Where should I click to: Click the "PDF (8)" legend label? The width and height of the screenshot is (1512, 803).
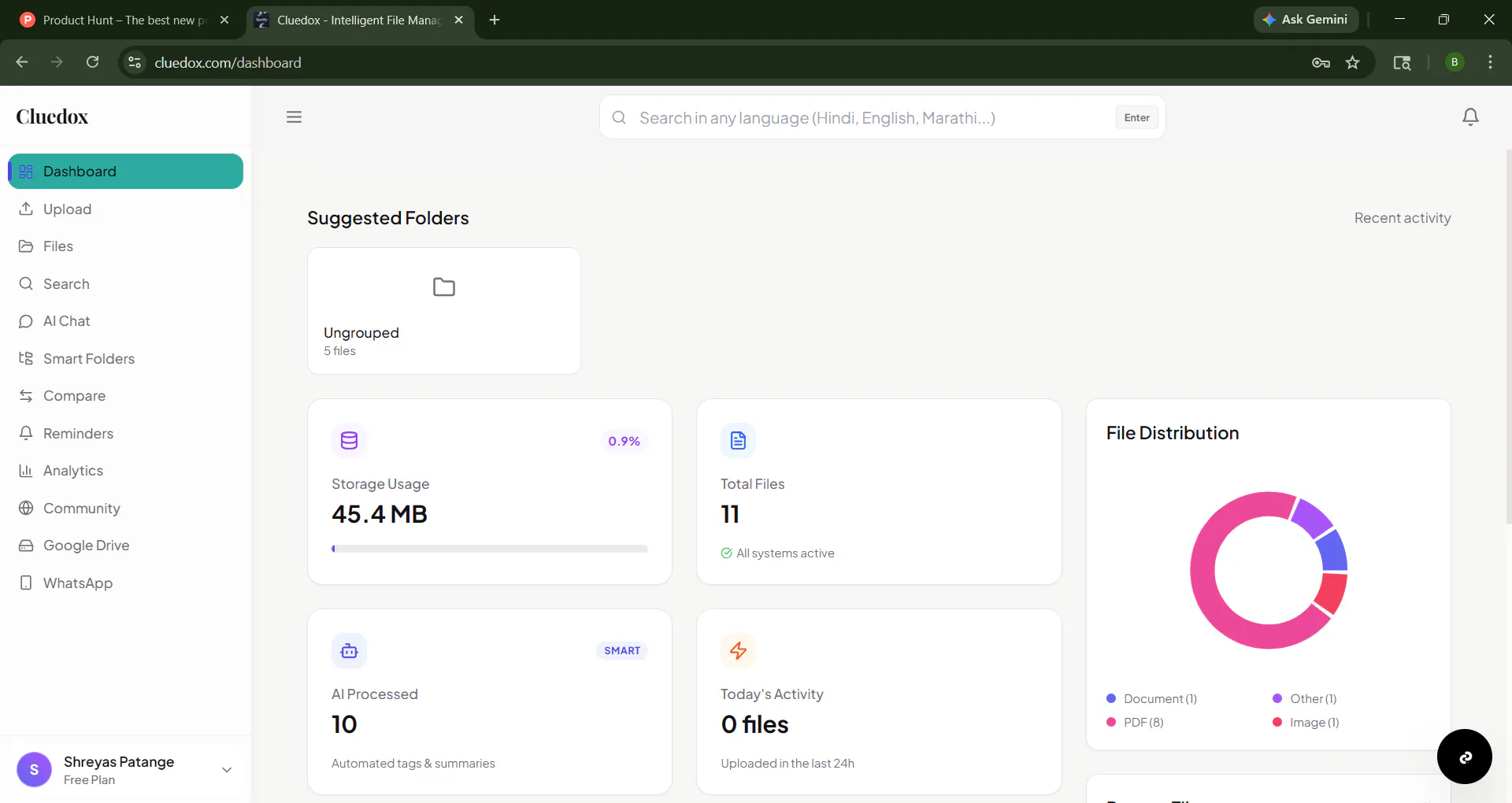(1143, 723)
